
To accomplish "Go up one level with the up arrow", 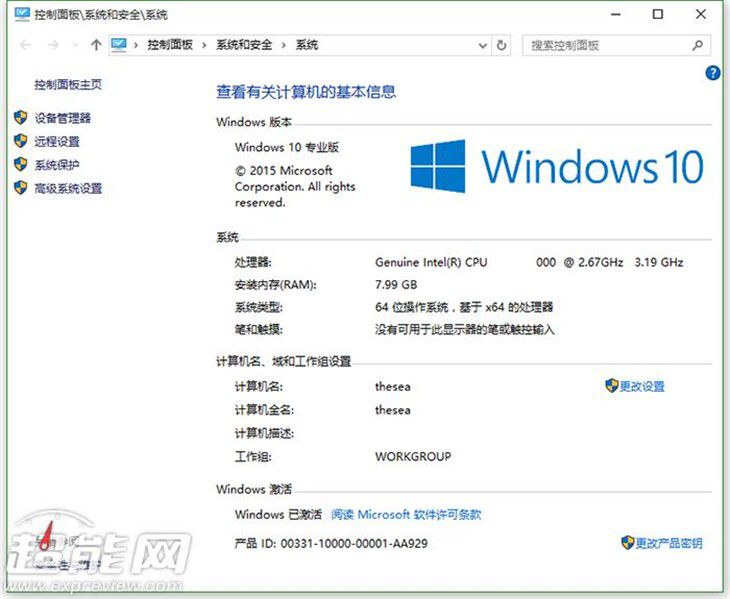I will tap(96, 45).
